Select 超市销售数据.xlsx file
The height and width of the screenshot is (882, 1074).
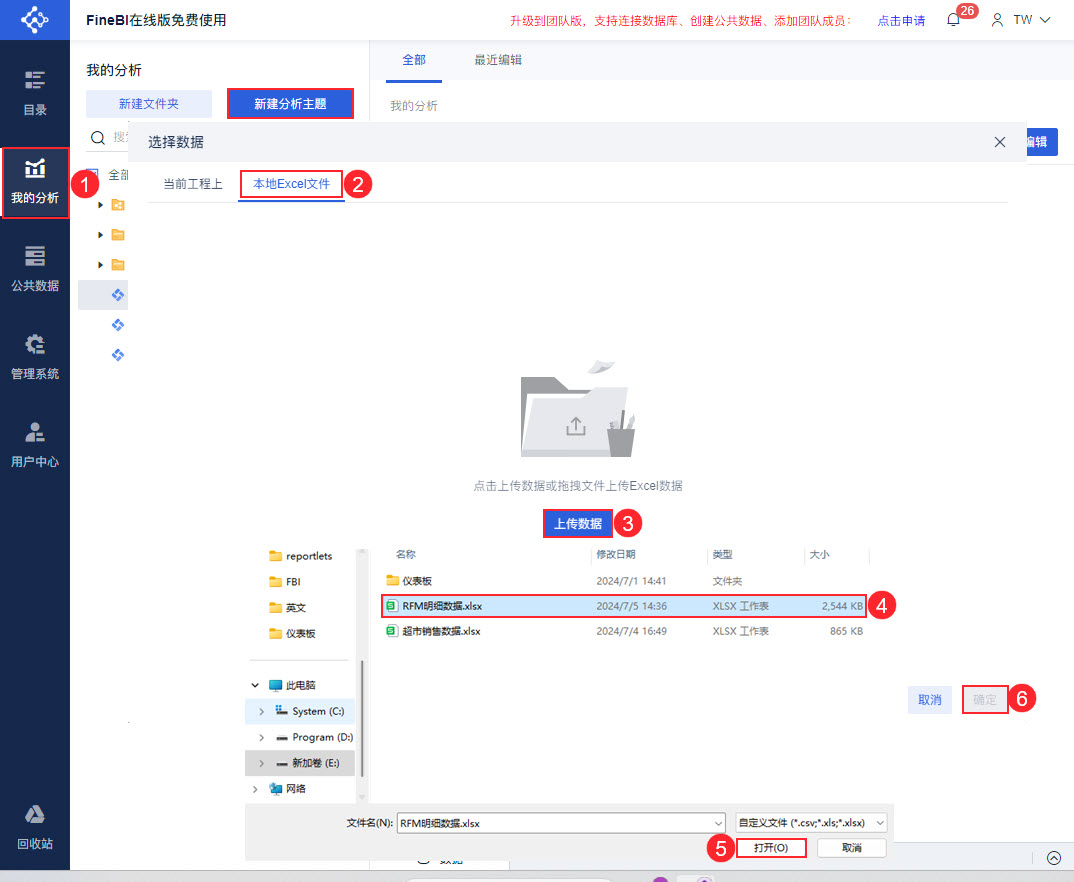coord(624,631)
